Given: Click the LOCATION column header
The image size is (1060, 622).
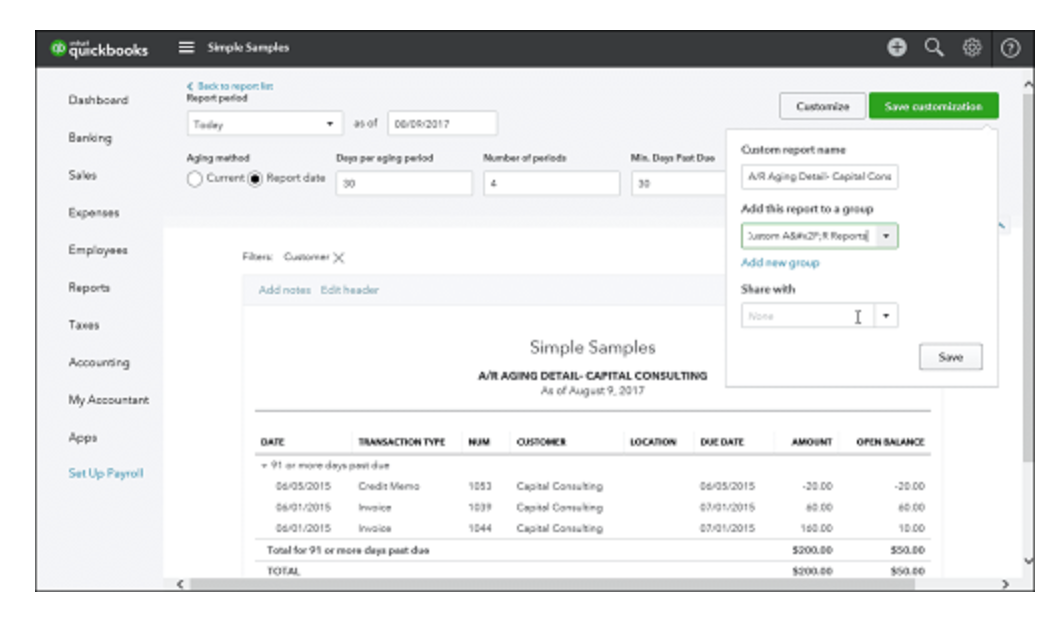Looking at the screenshot, I should tap(653, 442).
